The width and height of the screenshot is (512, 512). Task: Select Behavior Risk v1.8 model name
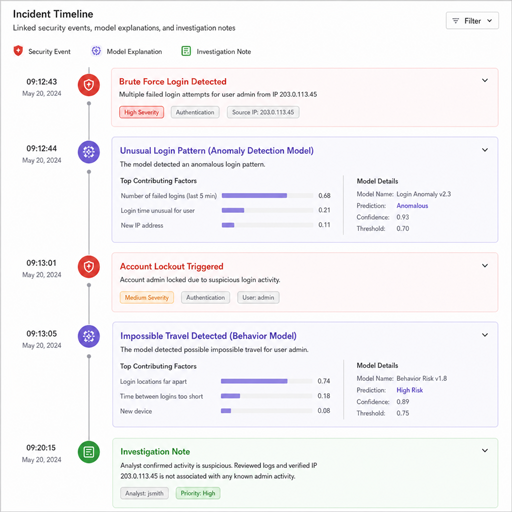click(x=421, y=378)
